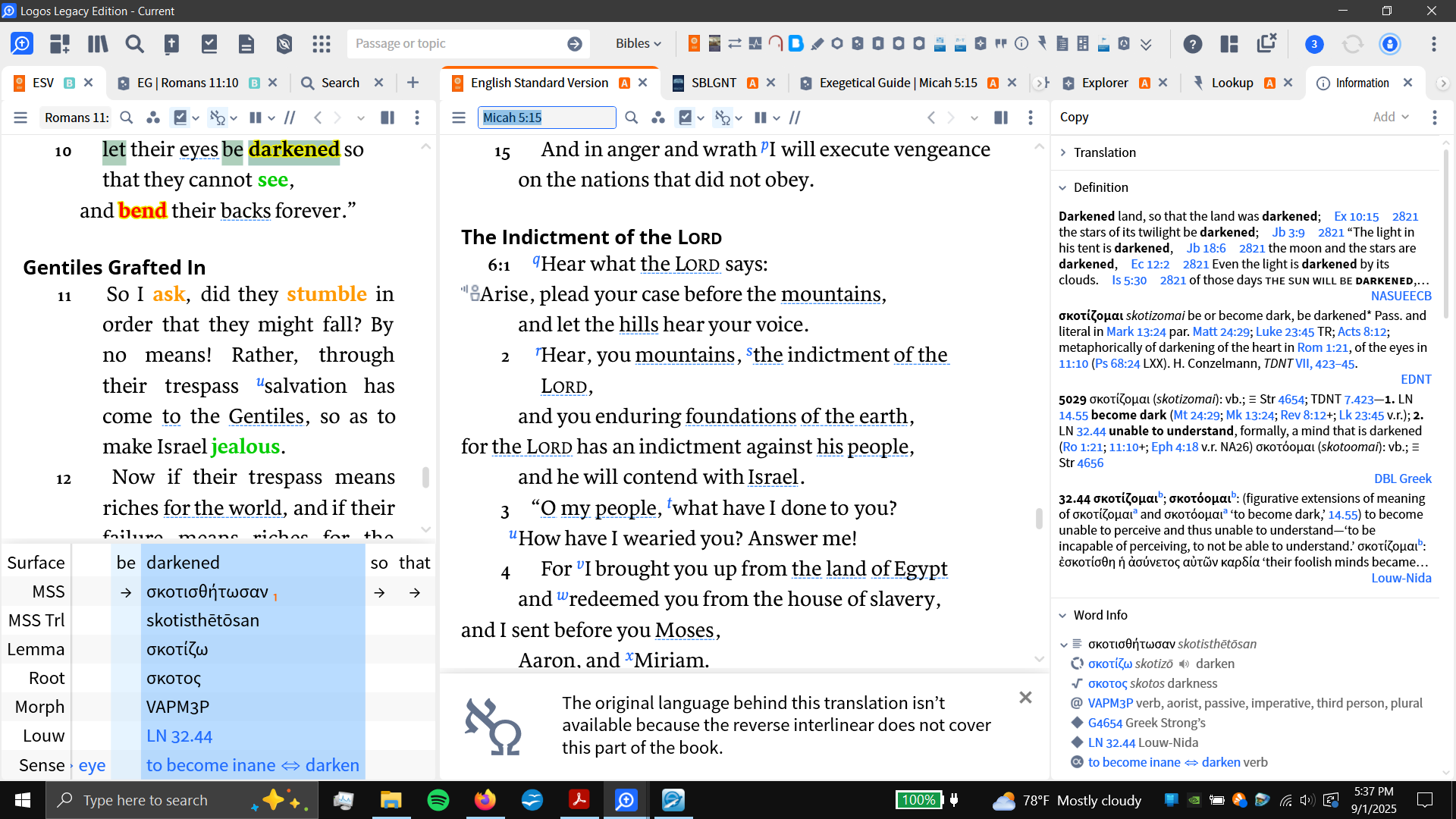Click the Passage or topic search field
The height and width of the screenshot is (819, 1456).
[455, 44]
